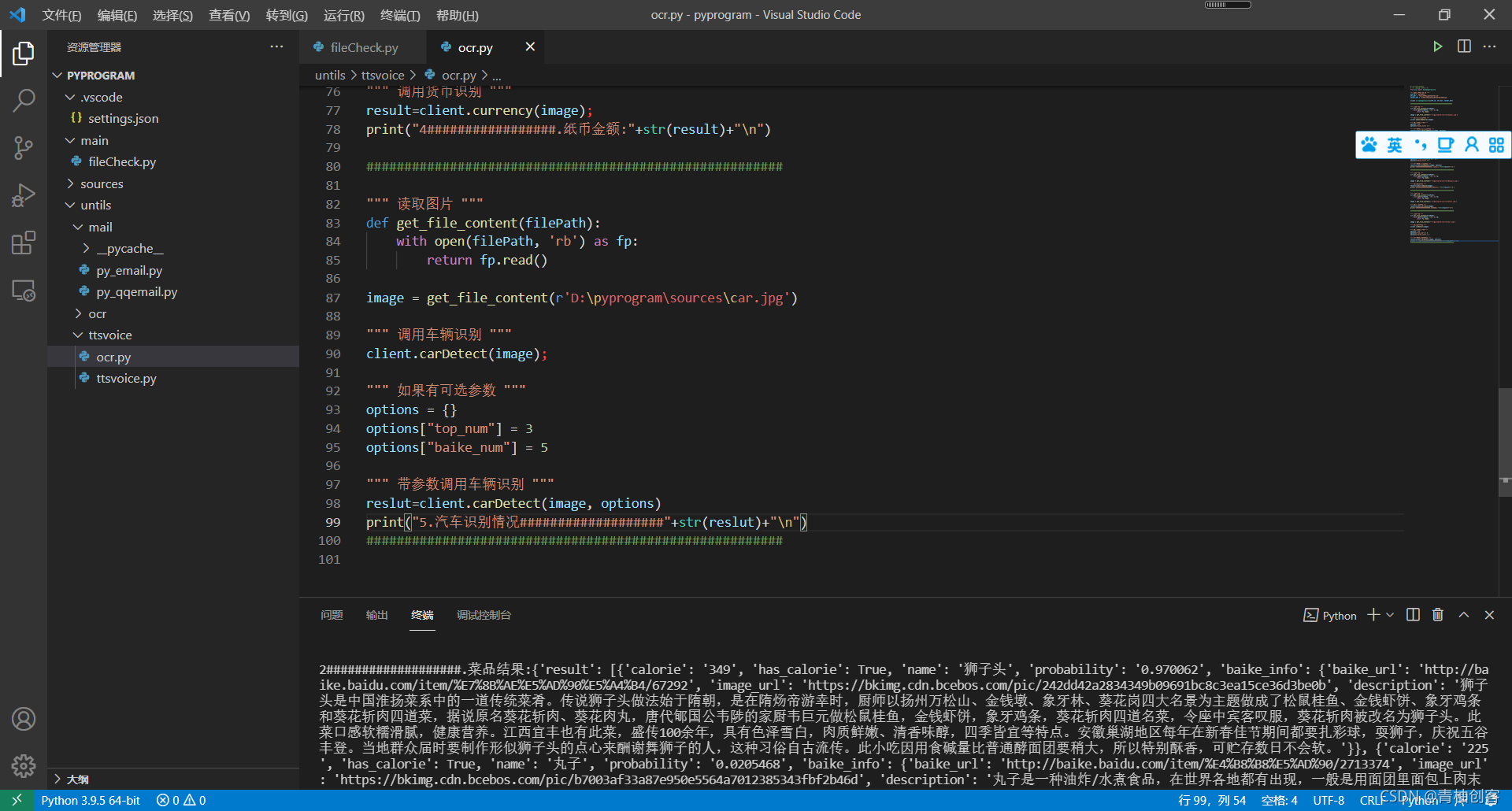This screenshot has width=1512, height=811.
Task: Click the code minimap overview
Action: [1453, 164]
